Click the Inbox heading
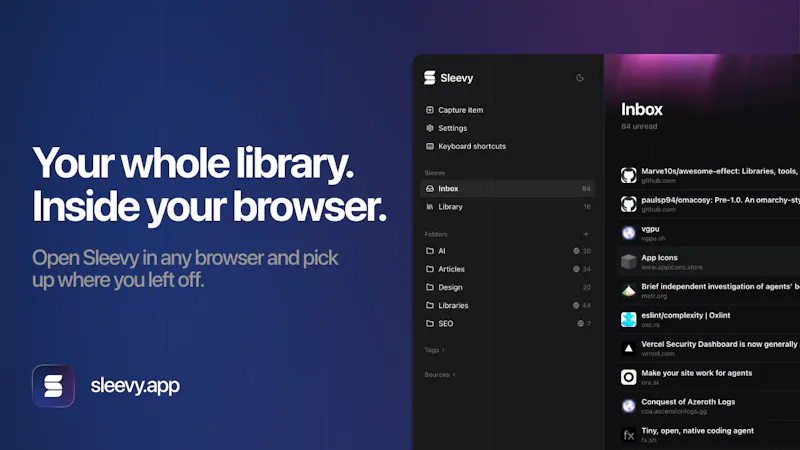This screenshot has height=450, width=800. tap(641, 109)
